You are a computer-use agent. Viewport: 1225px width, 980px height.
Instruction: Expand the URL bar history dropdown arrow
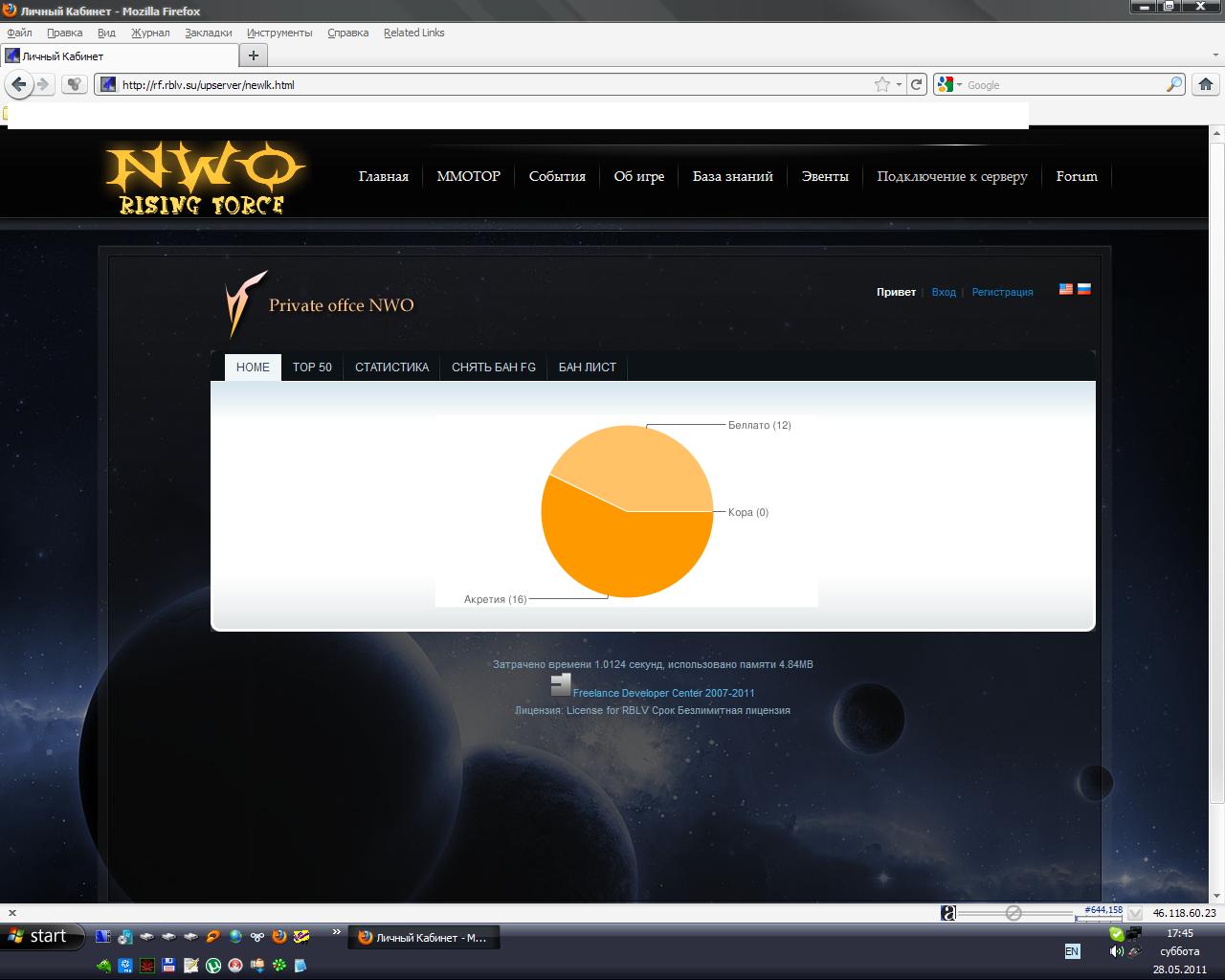click(899, 84)
